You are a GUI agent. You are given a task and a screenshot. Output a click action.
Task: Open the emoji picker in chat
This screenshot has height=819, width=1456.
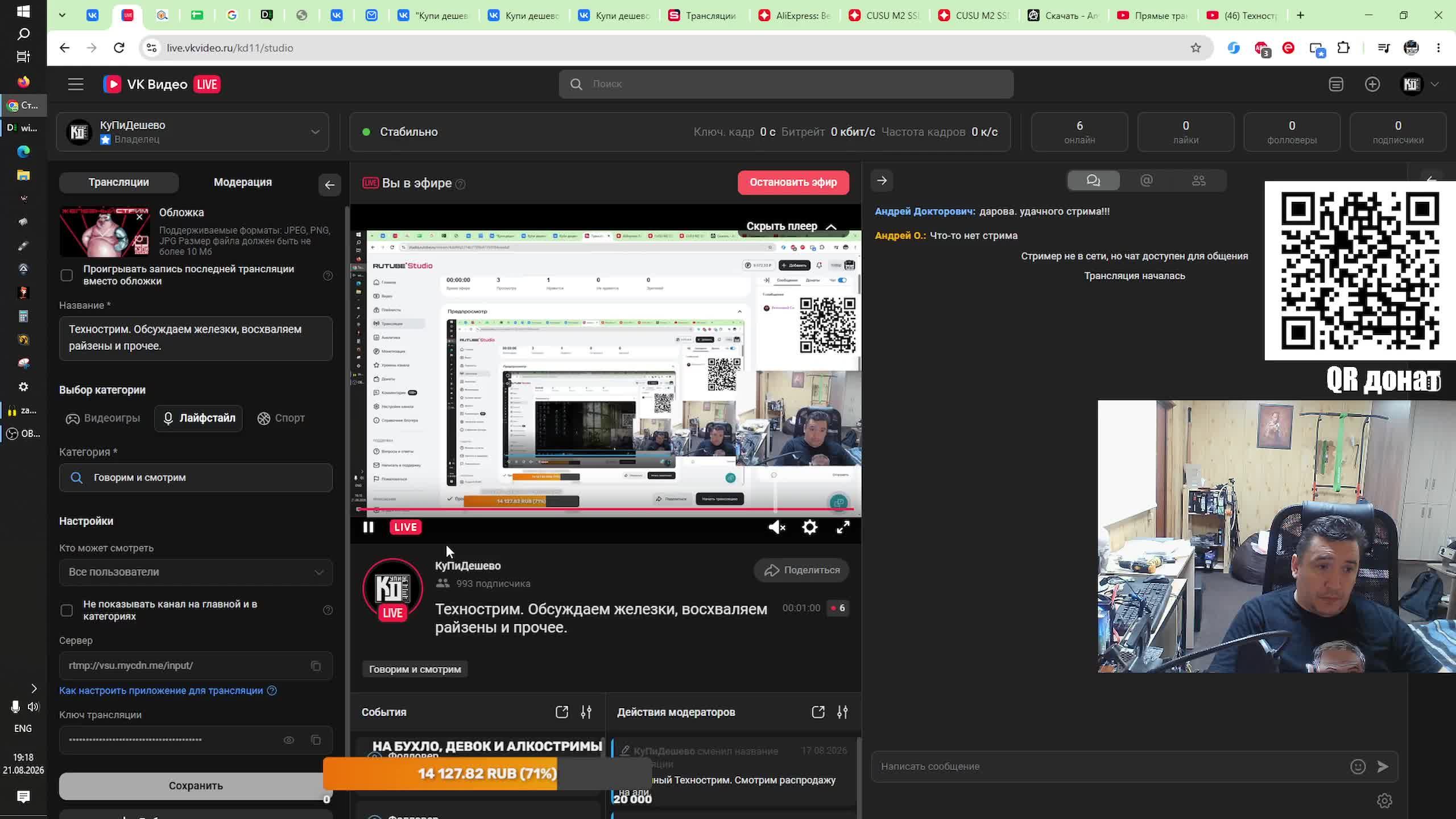click(x=1358, y=767)
